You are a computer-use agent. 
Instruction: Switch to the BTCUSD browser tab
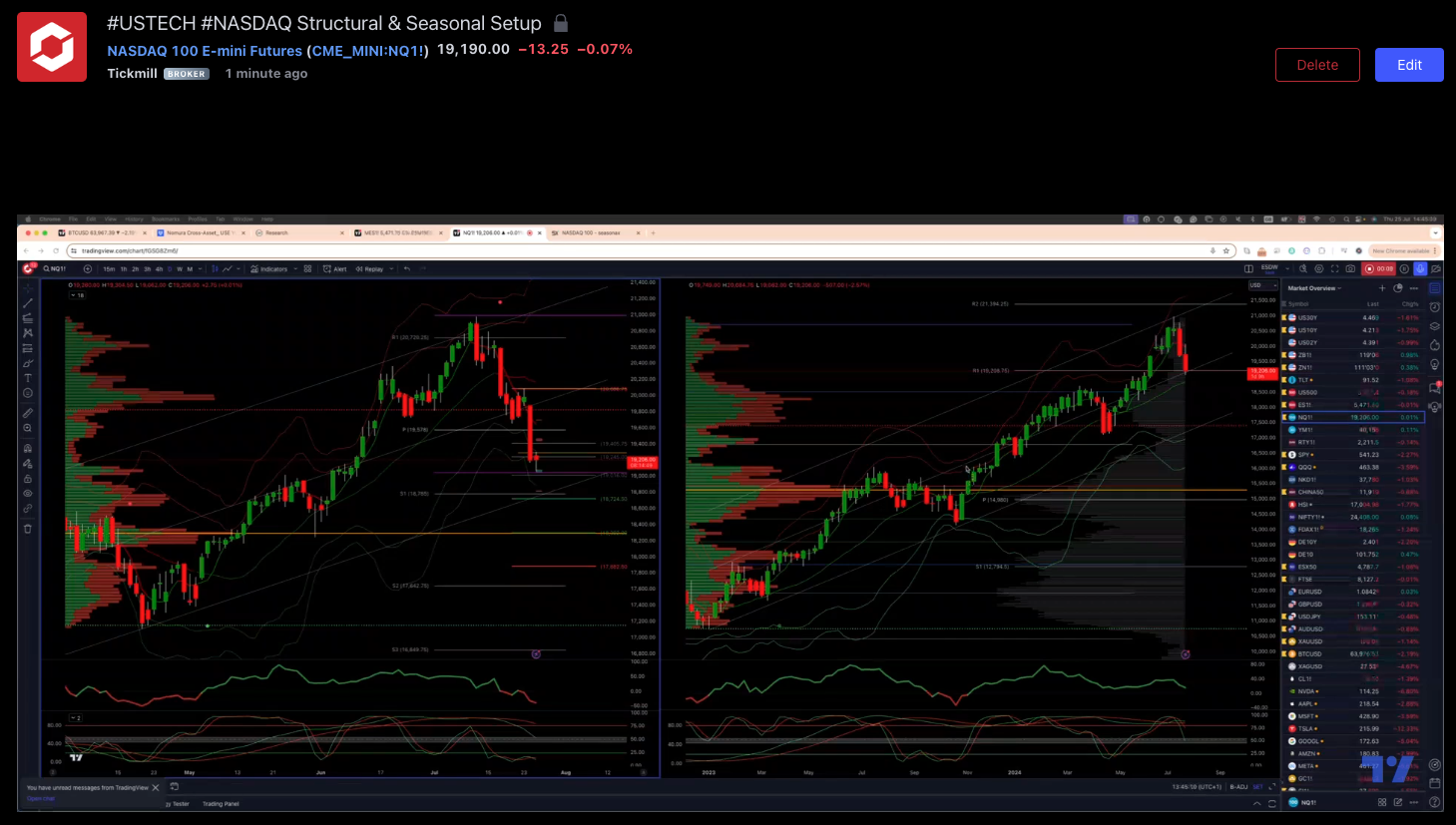(x=104, y=232)
